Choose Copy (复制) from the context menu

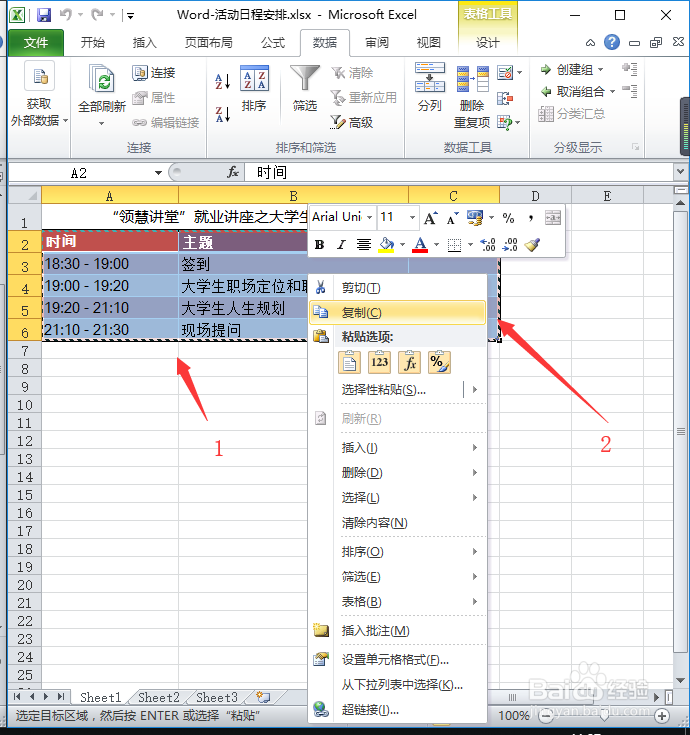(x=398, y=313)
